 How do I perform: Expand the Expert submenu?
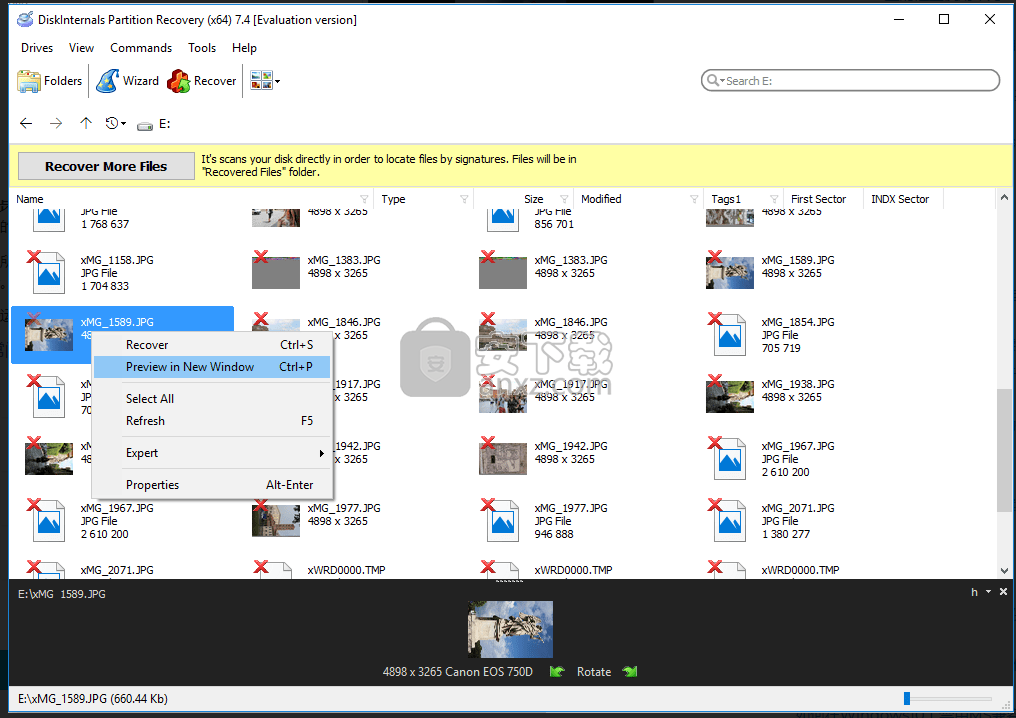[x=213, y=453]
